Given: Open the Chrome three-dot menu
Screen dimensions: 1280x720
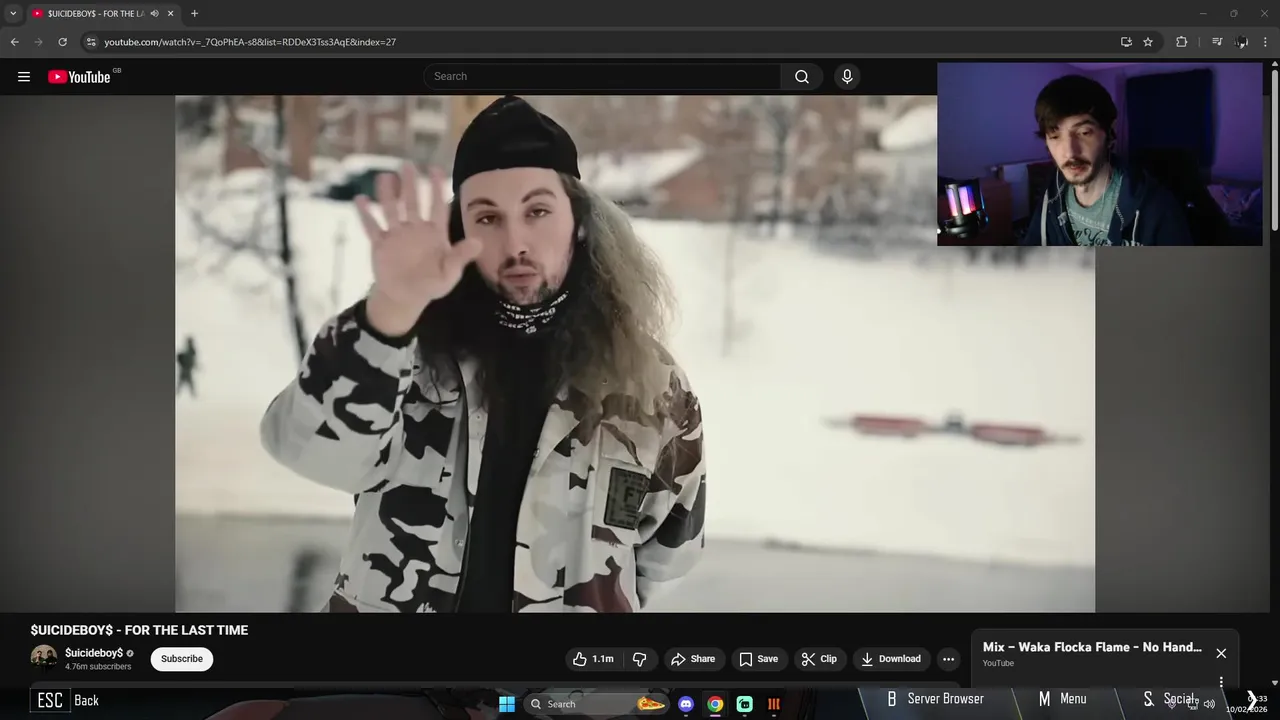Looking at the screenshot, I should [1266, 42].
